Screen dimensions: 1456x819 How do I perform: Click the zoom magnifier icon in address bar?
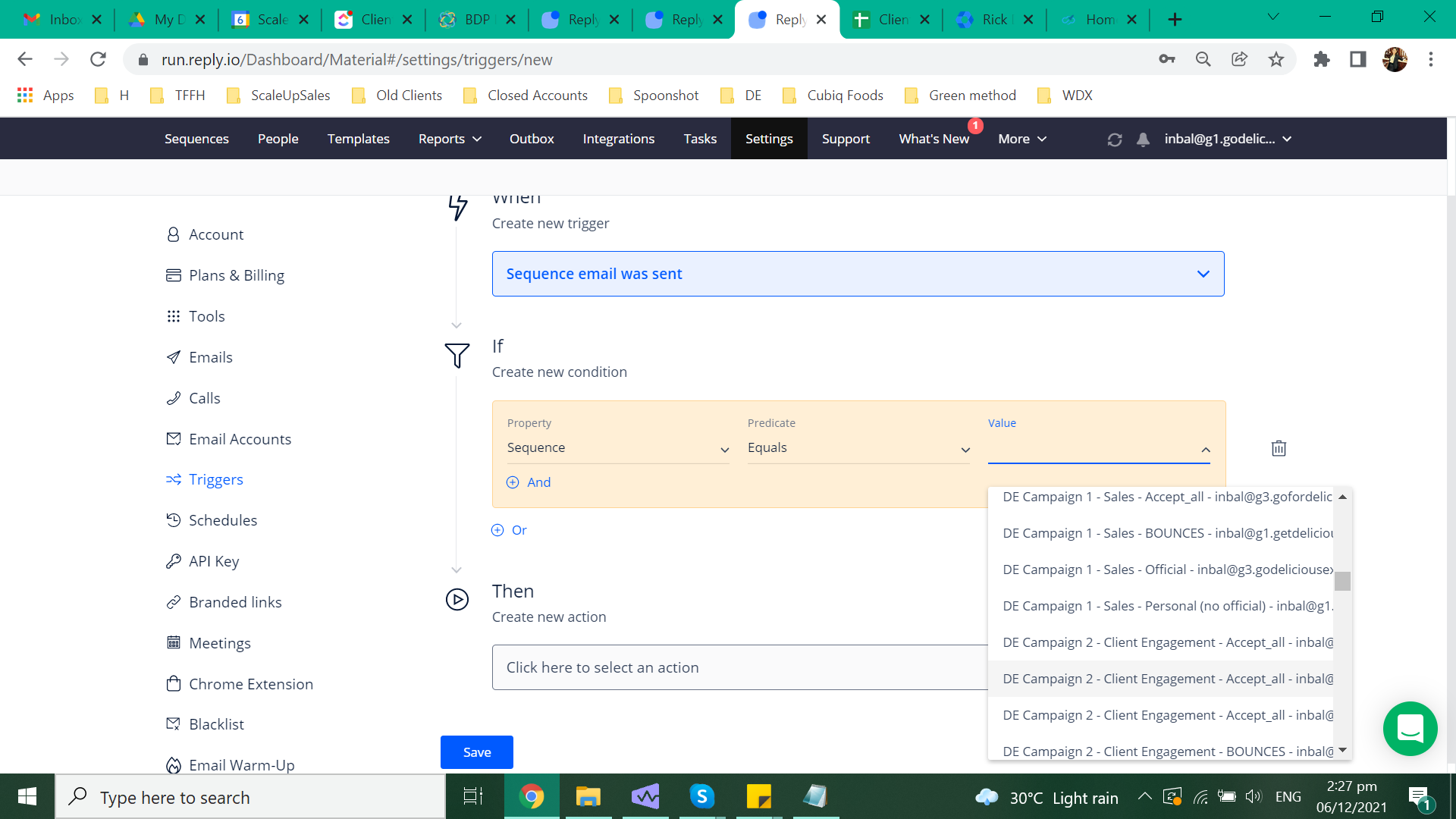pyautogui.click(x=1203, y=59)
